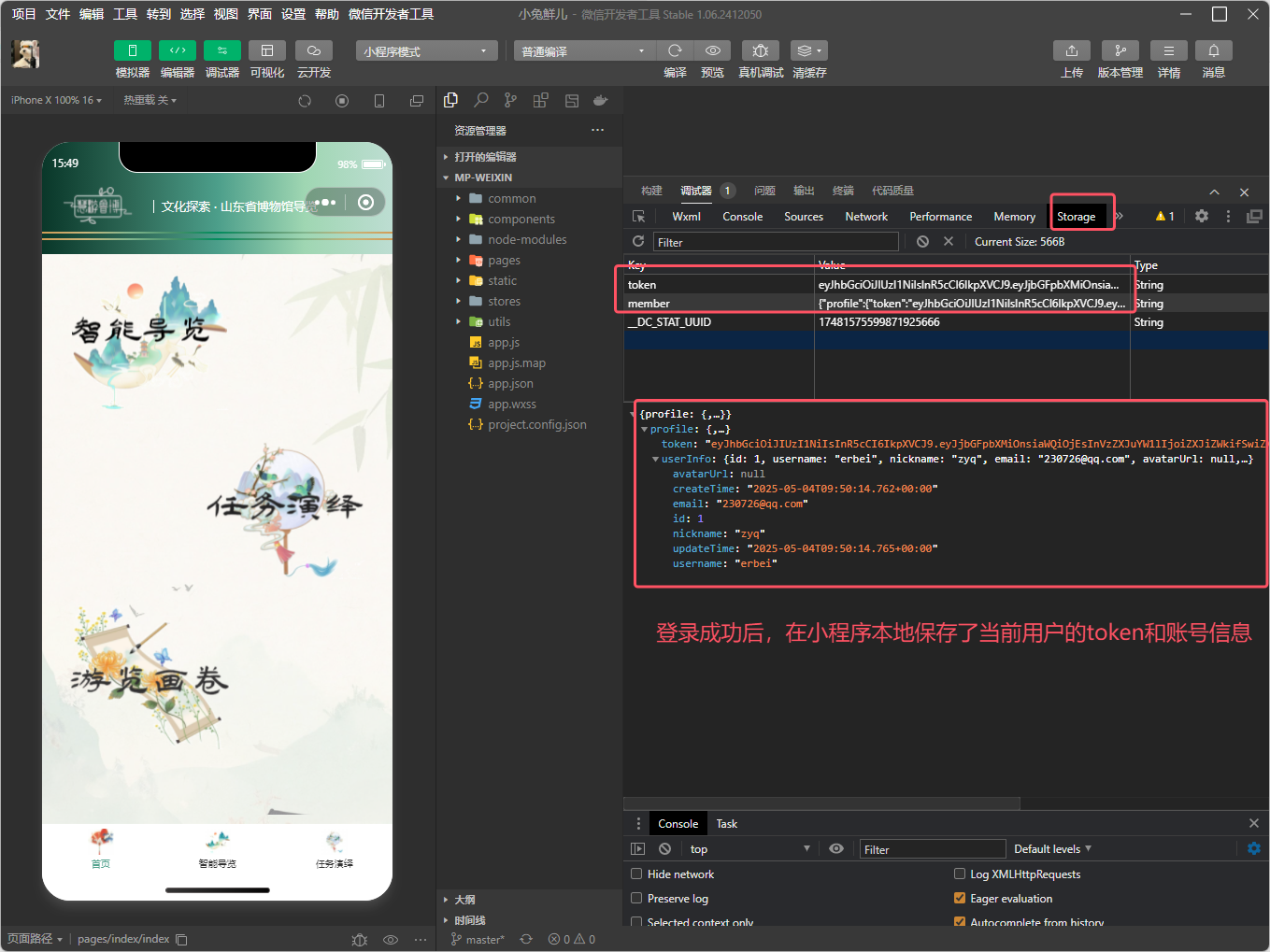Viewport: 1270px width, 952px height.
Task: Tap the 任务演绎 tab in the simulator
Action: (334, 849)
